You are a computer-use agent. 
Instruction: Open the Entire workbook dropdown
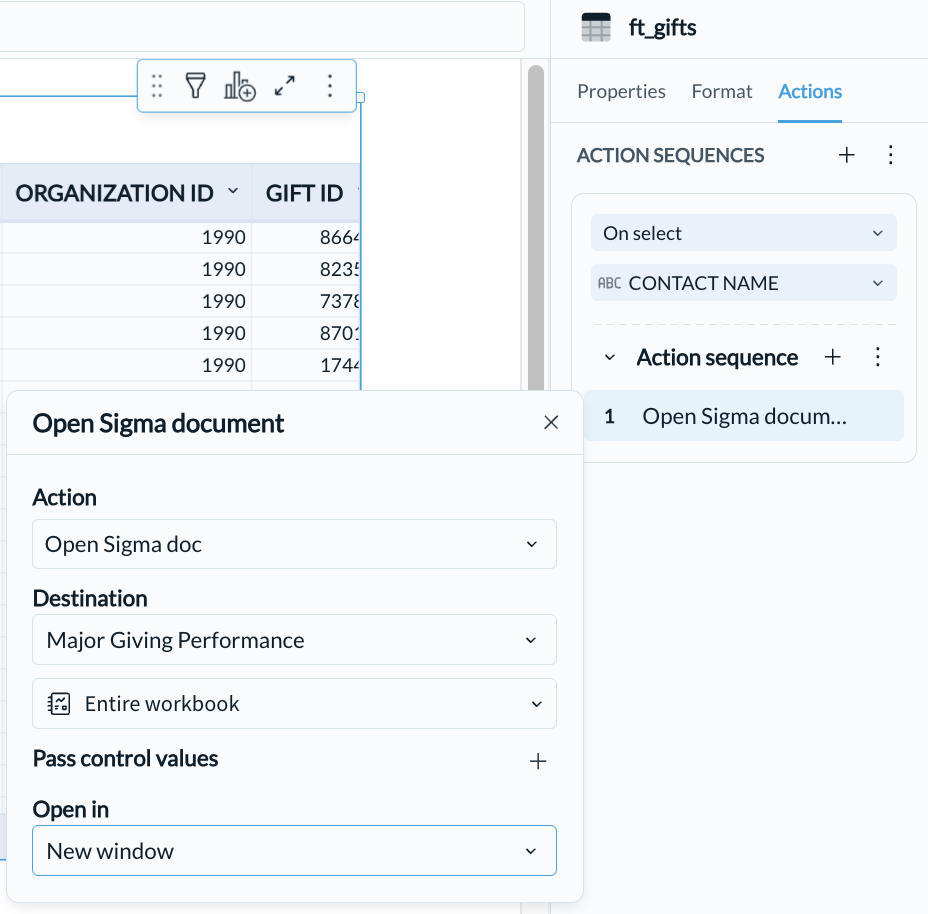click(x=294, y=704)
